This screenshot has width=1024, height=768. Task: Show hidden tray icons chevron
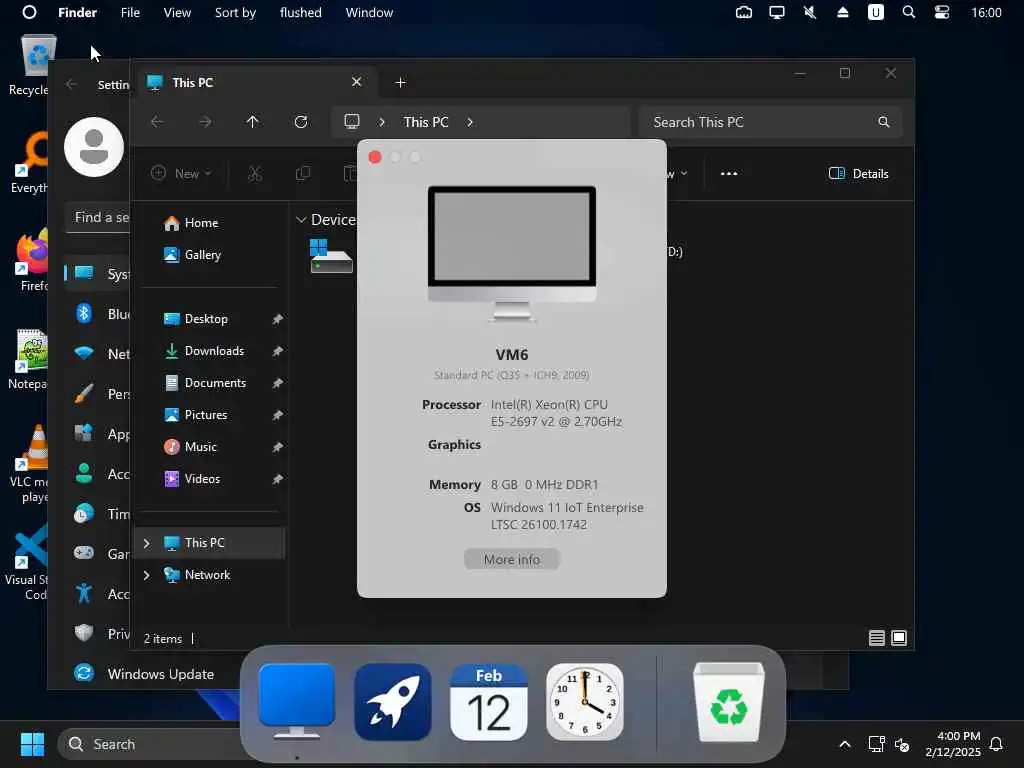[844, 744]
